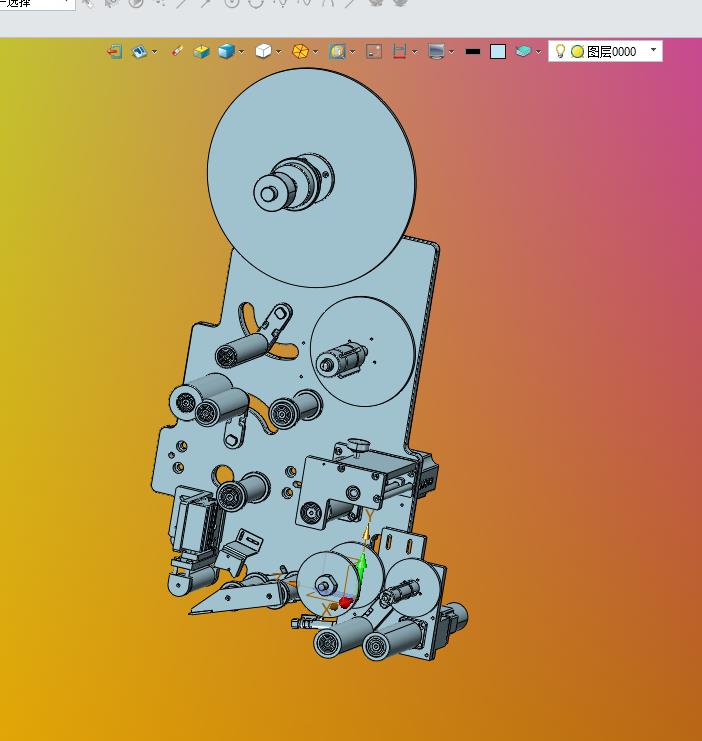Toggle the lightbulb layer visibility icon
This screenshot has width=702, height=741.
[560, 51]
